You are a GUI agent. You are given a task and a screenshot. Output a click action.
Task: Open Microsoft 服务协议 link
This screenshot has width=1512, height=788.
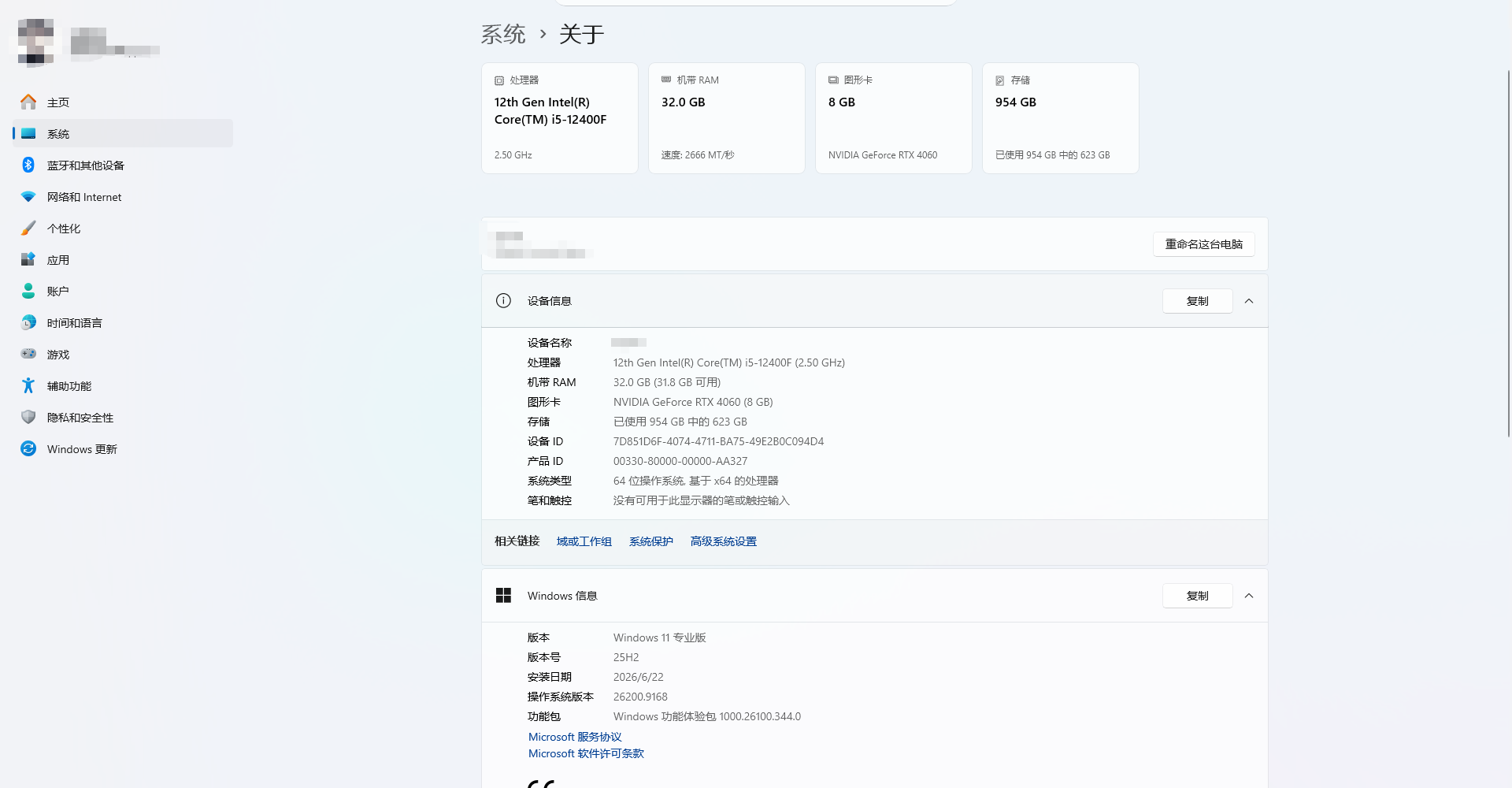coord(575,737)
